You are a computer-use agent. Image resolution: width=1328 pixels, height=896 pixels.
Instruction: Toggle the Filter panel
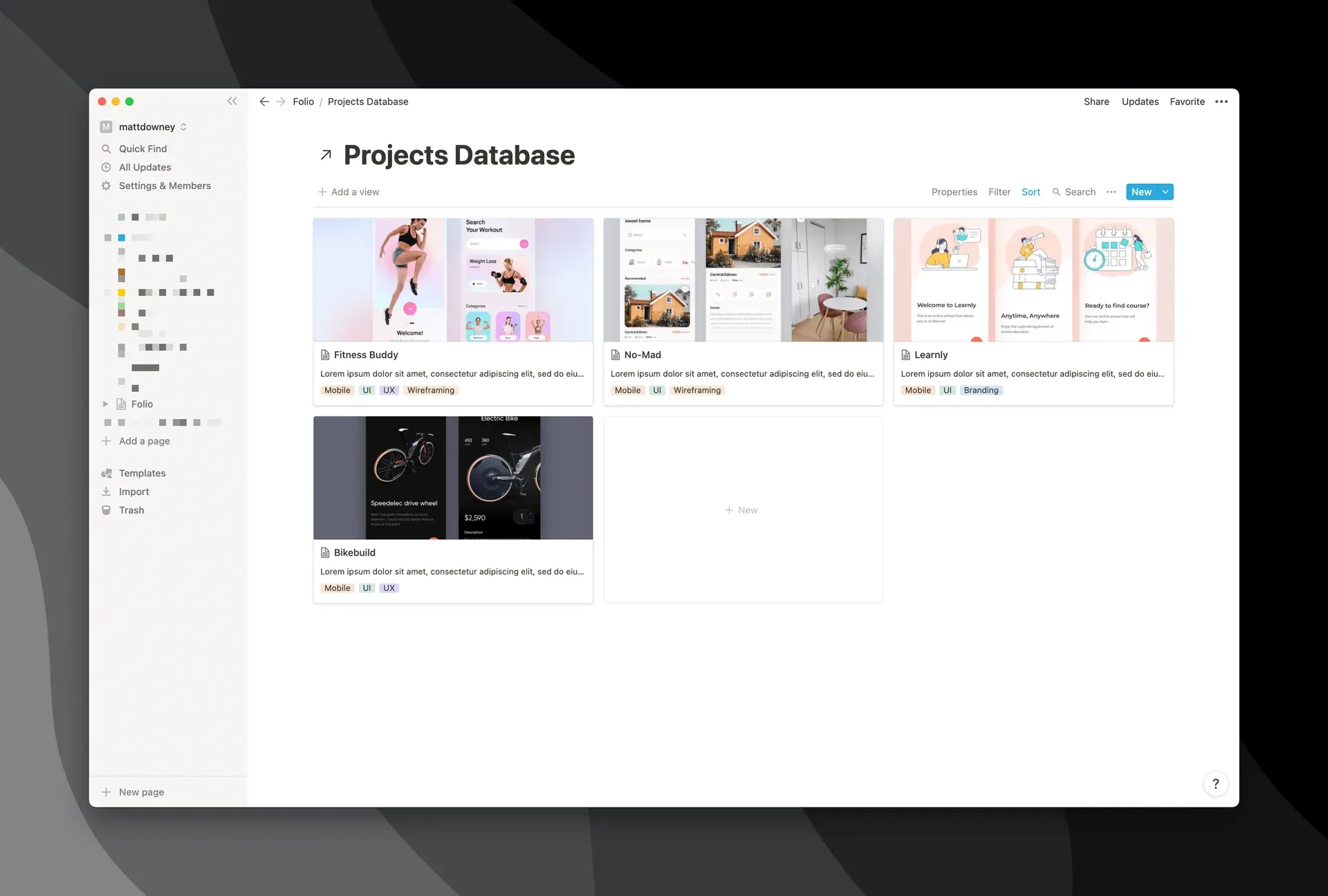pyautogui.click(x=999, y=192)
